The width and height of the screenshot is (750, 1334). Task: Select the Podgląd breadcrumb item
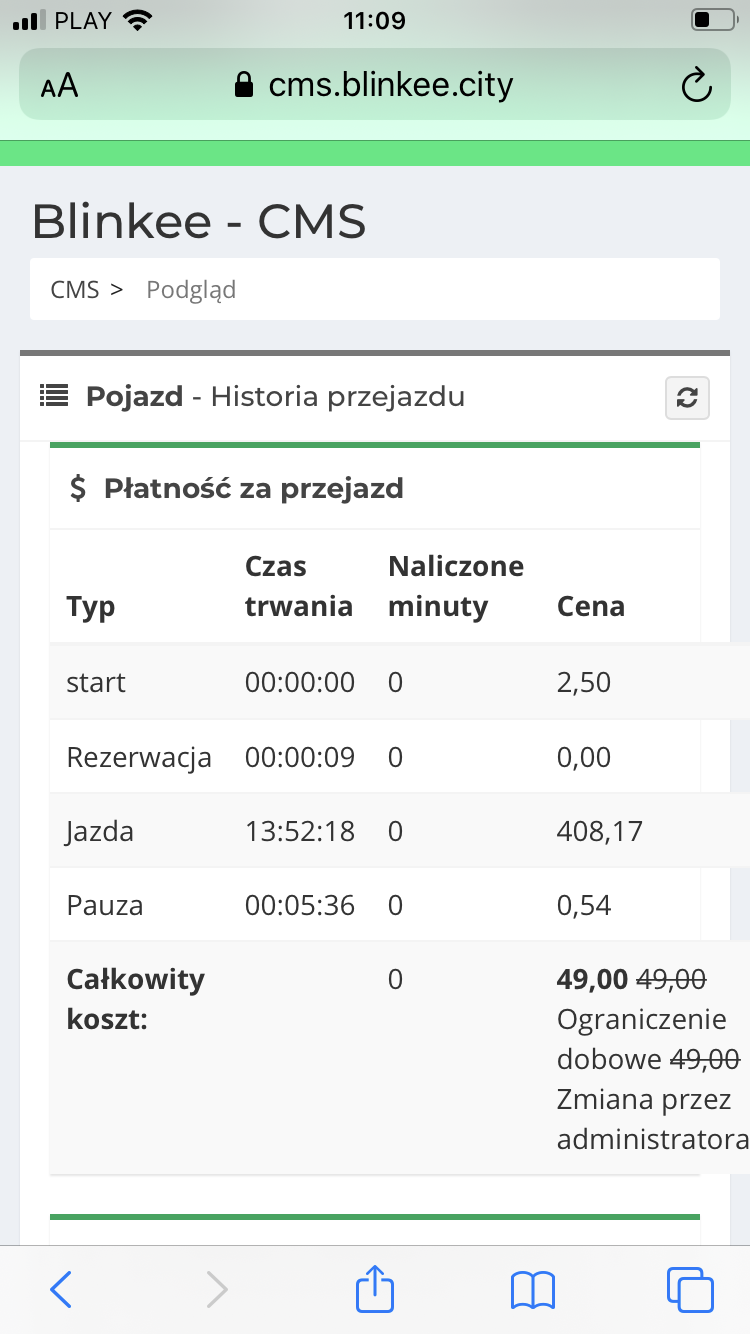191,289
